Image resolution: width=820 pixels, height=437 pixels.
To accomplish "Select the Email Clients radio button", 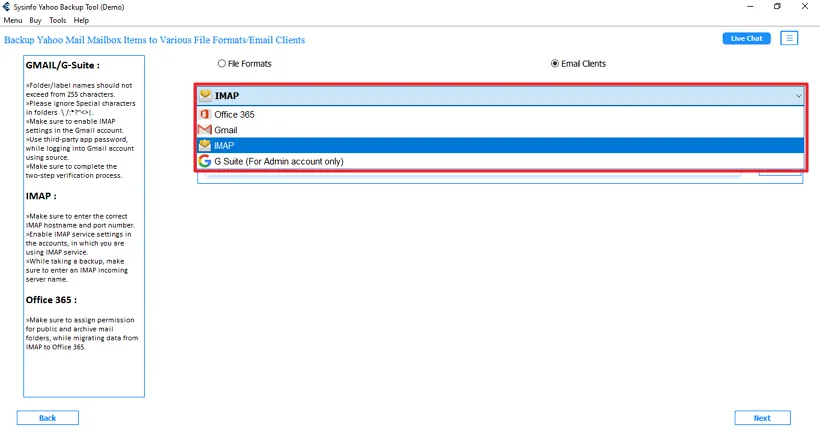I will tap(555, 63).
